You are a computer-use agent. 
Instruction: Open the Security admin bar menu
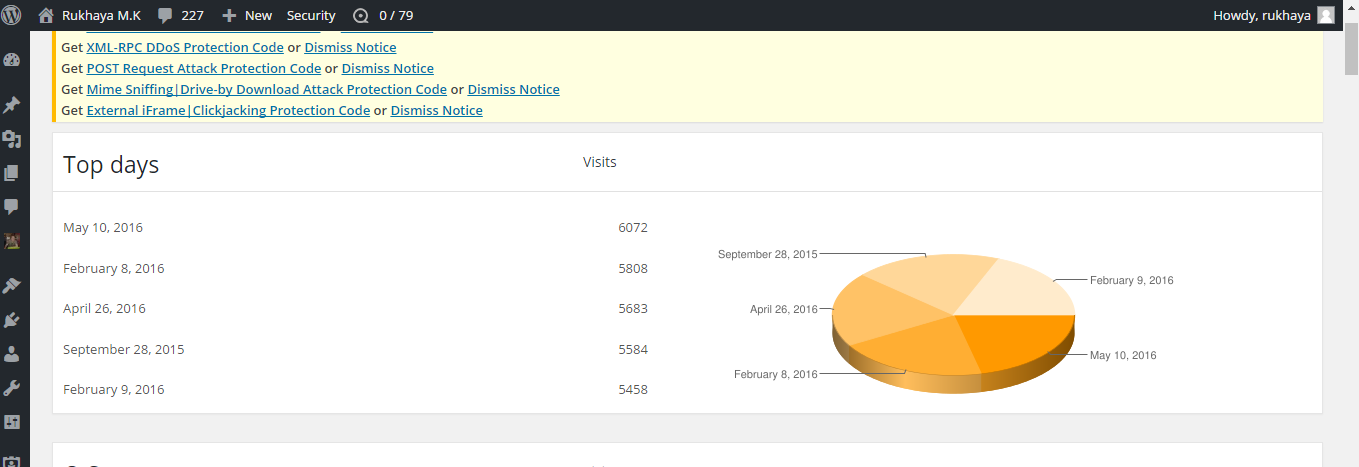[x=311, y=15]
